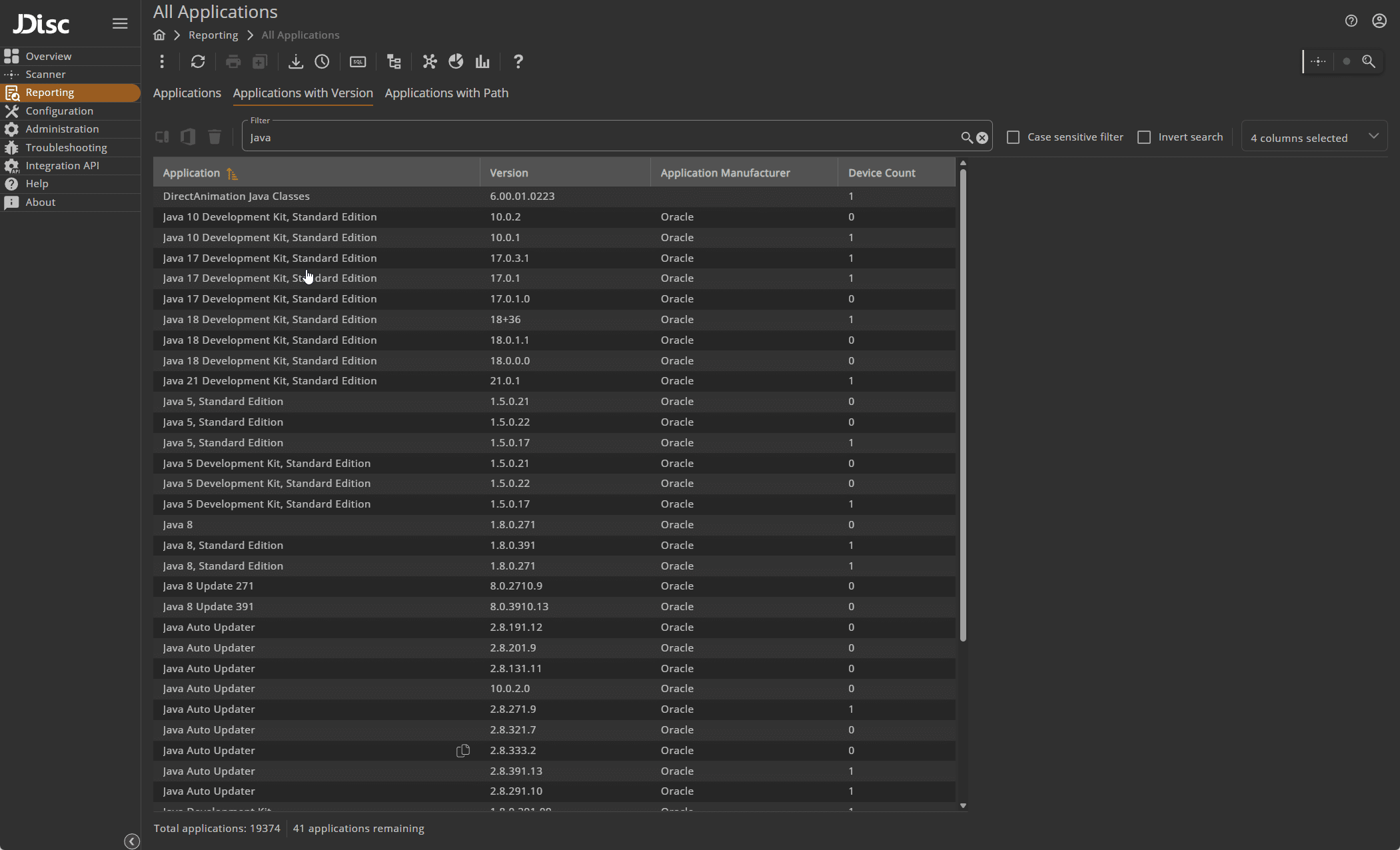Click the download export icon
1400x850 pixels.
coord(295,62)
